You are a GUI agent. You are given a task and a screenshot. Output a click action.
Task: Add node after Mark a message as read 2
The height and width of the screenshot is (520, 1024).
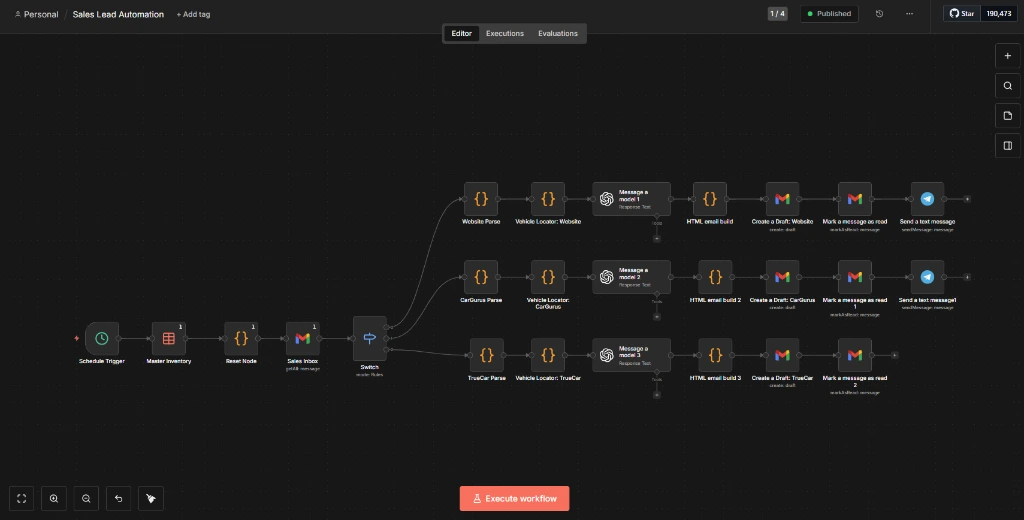[895, 355]
